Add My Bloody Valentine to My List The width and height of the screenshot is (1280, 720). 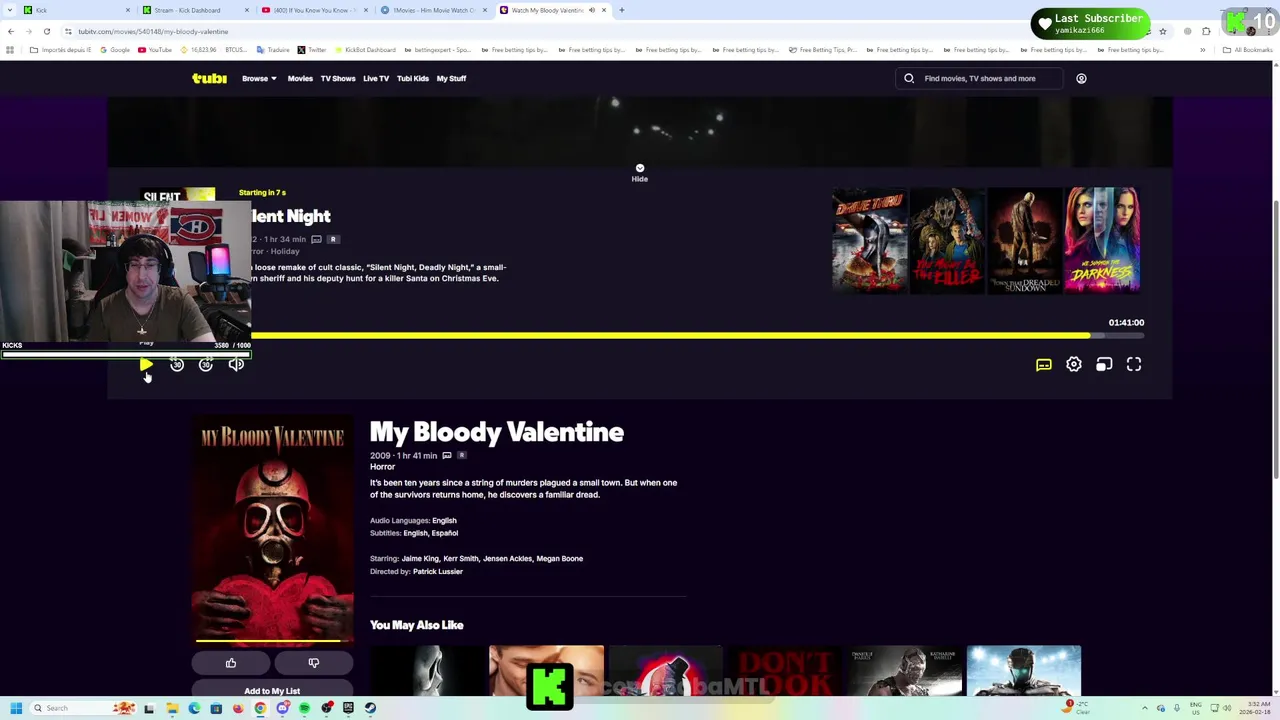click(x=272, y=690)
